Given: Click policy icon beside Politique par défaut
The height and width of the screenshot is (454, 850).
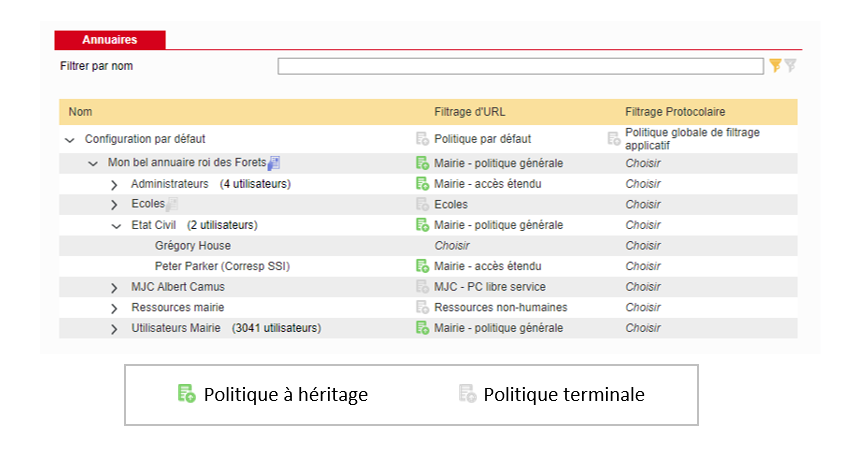Looking at the screenshot, I should pos(422,139).
